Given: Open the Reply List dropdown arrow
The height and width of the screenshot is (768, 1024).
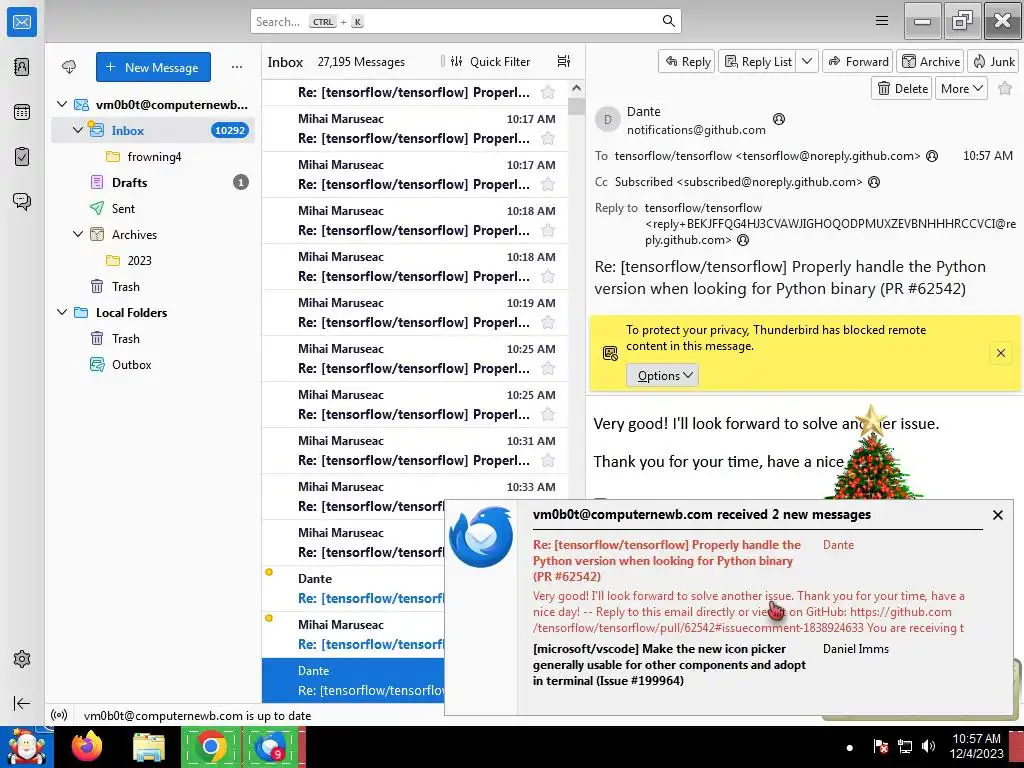Looking at the screenshot, I should click(807, 61).
